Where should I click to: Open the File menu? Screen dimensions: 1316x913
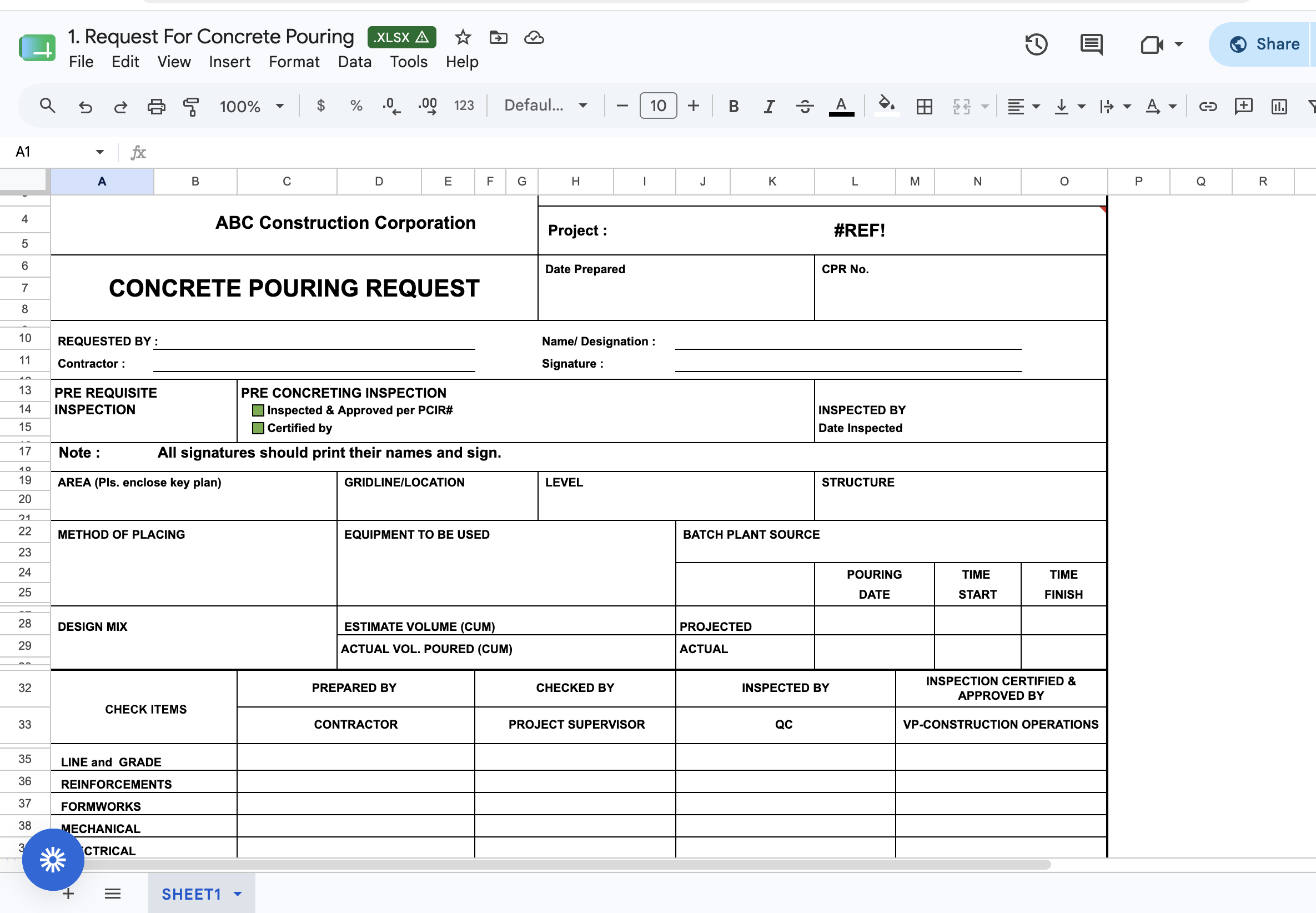pos(81,62)
